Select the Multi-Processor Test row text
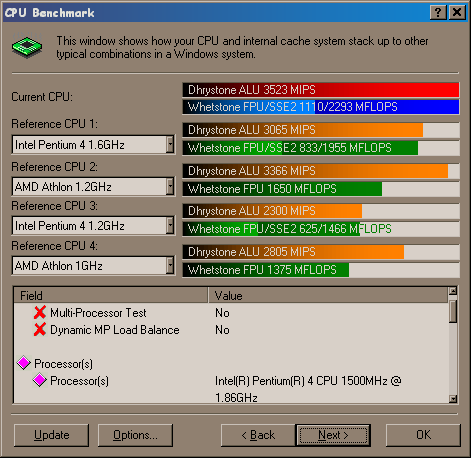471x458 pixels. coord(98,313)
